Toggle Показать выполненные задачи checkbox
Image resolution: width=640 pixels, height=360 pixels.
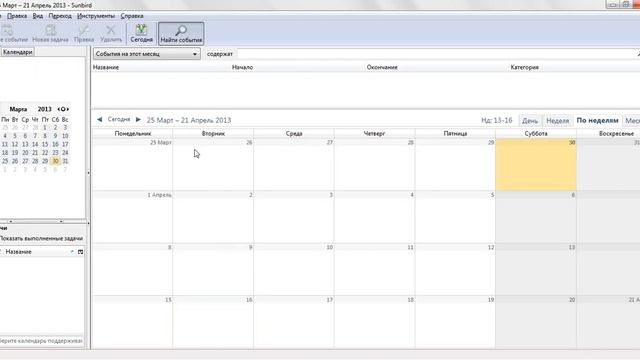(x=41, y=238)
